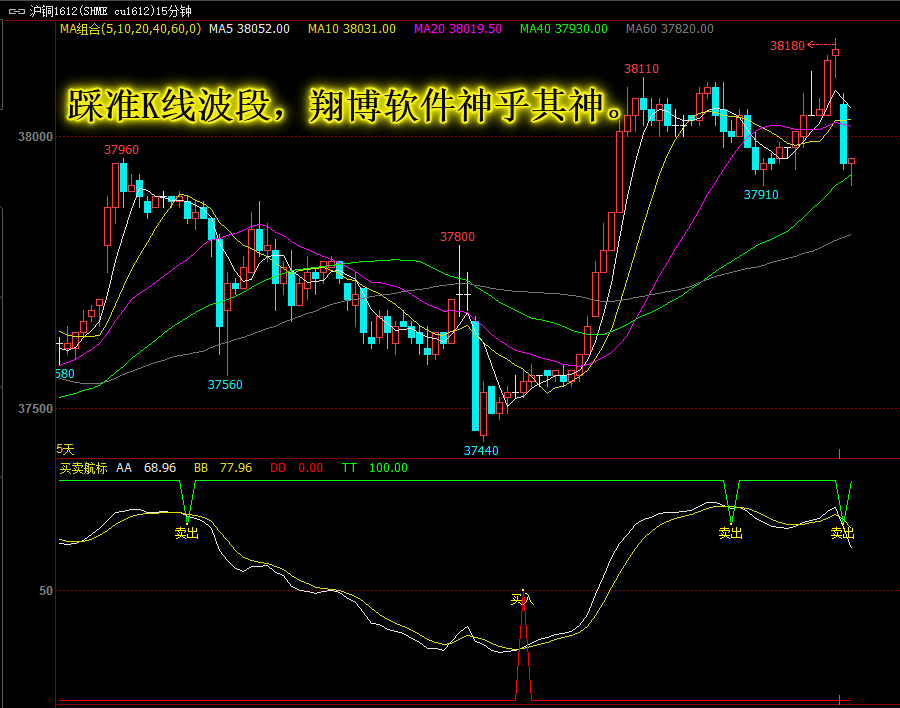
Task: Select chart title 沪铜1612(SHME cu1612)15分钟
Action: pos(110,11)
